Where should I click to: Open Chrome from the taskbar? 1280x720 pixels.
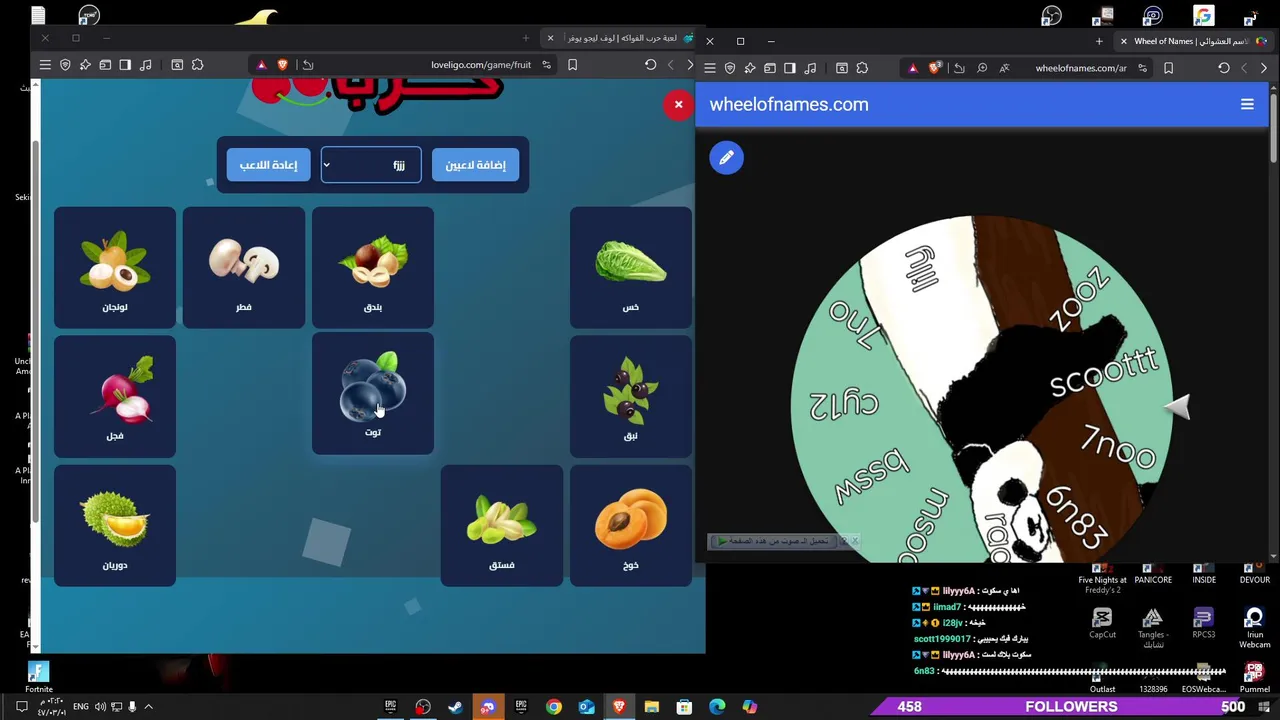[x=553, y=707]
